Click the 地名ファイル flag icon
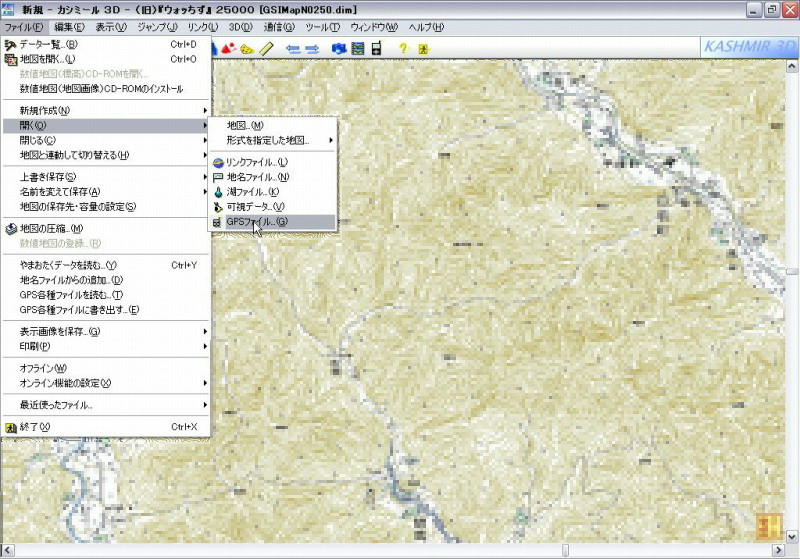Viewport: 800px width, 559px height. click(218, 177)
